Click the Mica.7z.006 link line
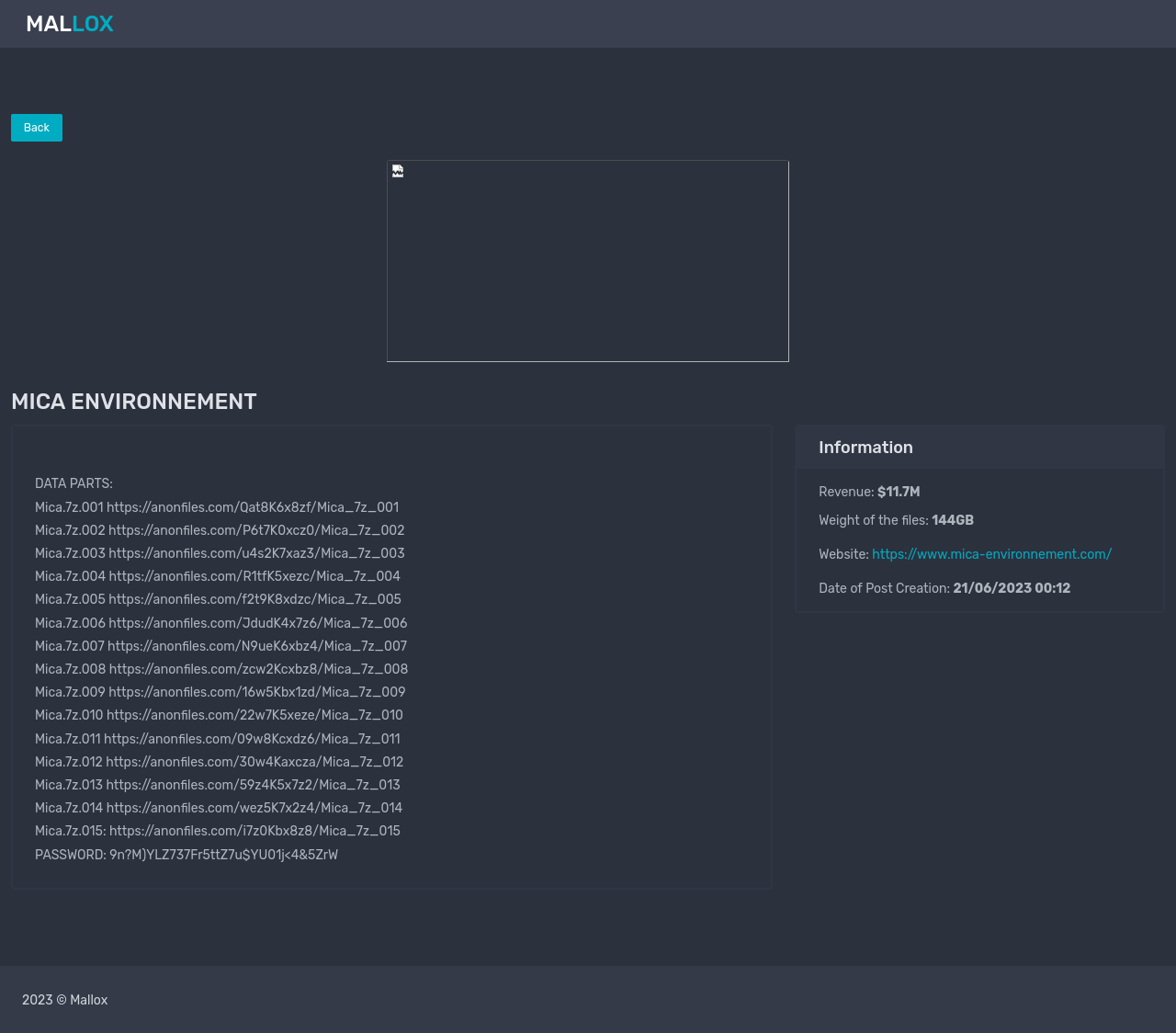This screenshot has width=1176, height=1033. click(221, 623)
